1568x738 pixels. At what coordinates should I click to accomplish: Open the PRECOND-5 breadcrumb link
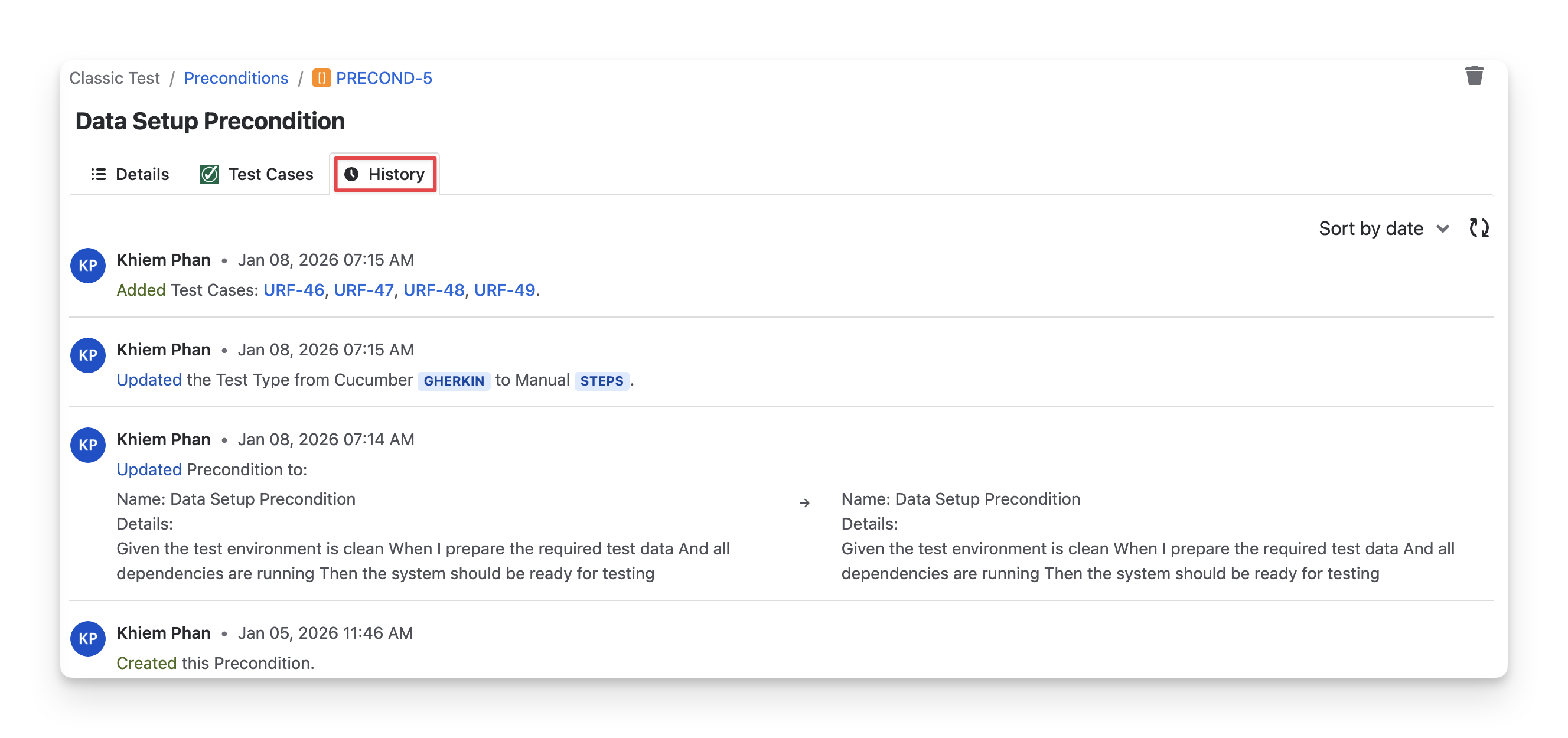(x=383, y=79)
